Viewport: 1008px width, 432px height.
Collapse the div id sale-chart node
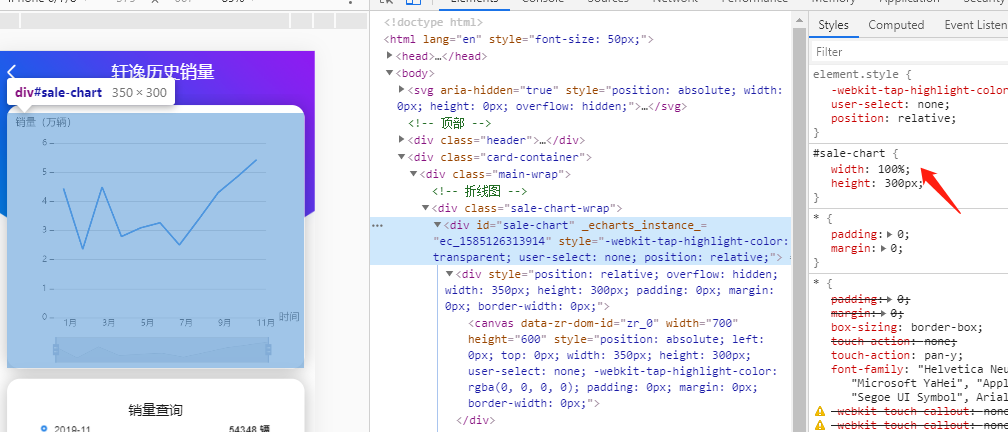[x=438, y=224]
